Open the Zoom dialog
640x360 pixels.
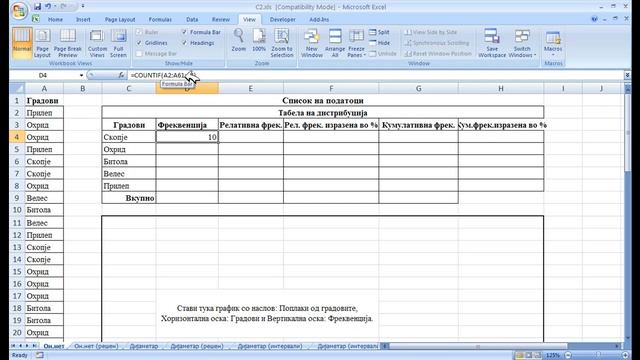(239, 41)
